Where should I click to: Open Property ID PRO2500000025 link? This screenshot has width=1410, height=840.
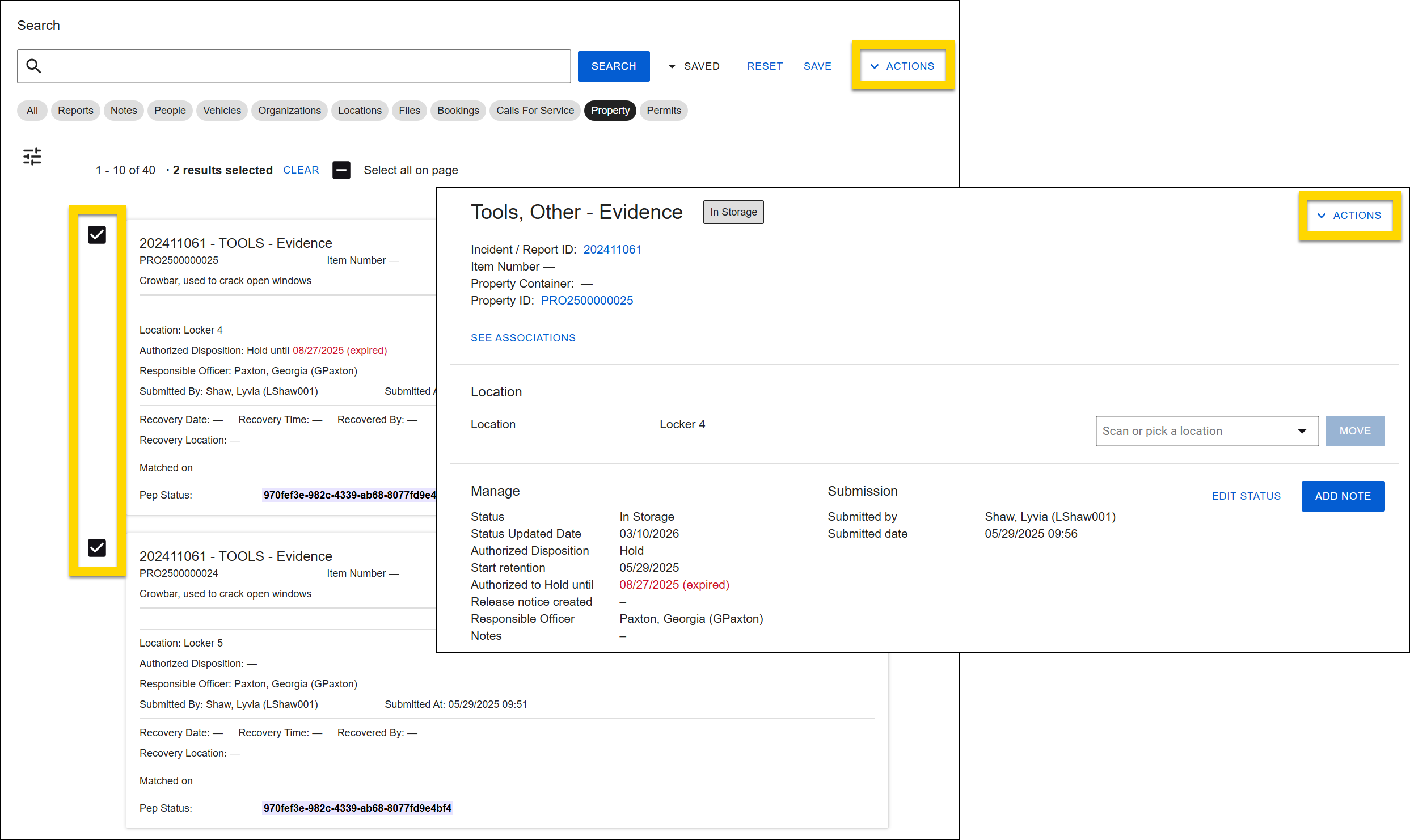tap(587, 301)
